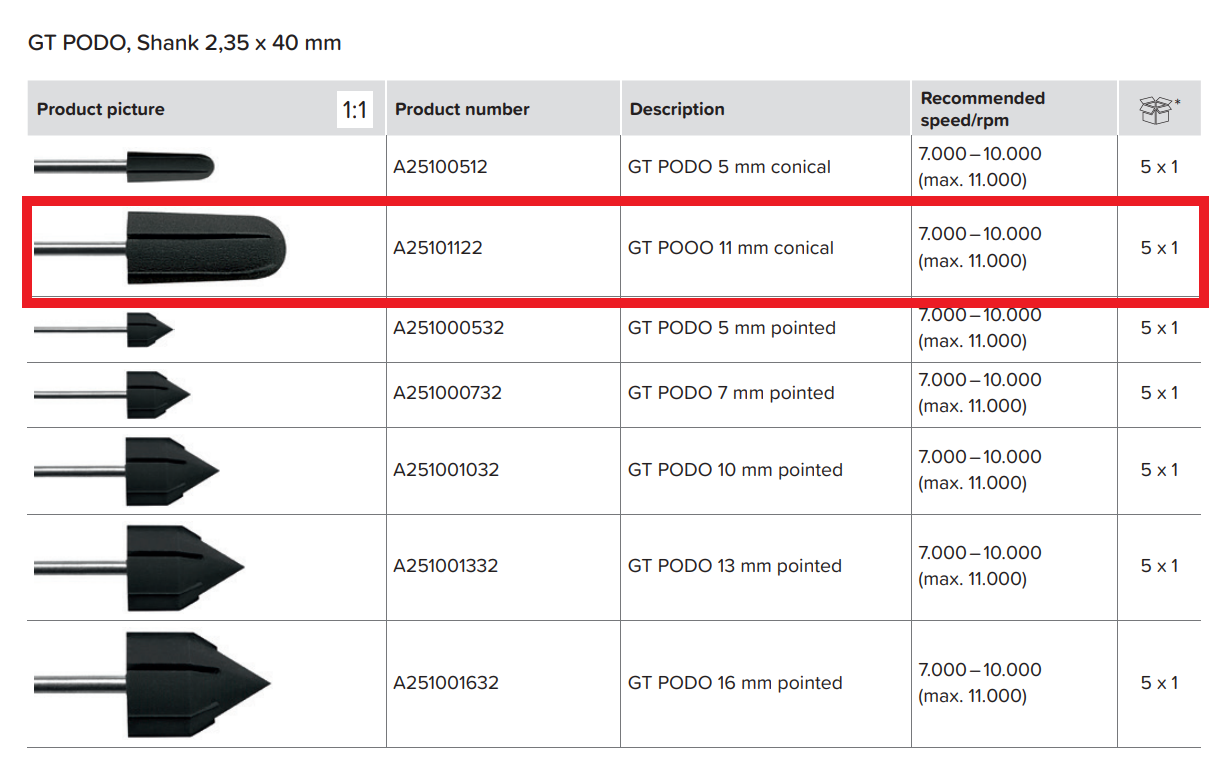Select product number A251000532

point(448,328)
